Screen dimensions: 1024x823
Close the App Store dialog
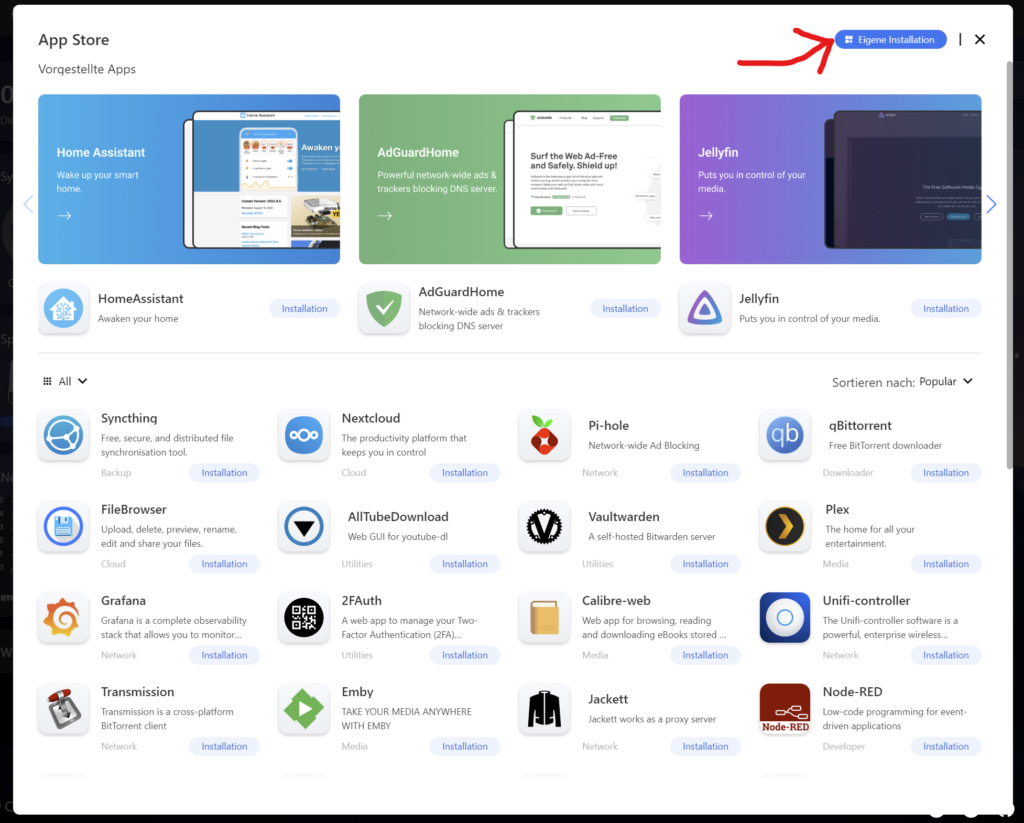coord(980,40)
